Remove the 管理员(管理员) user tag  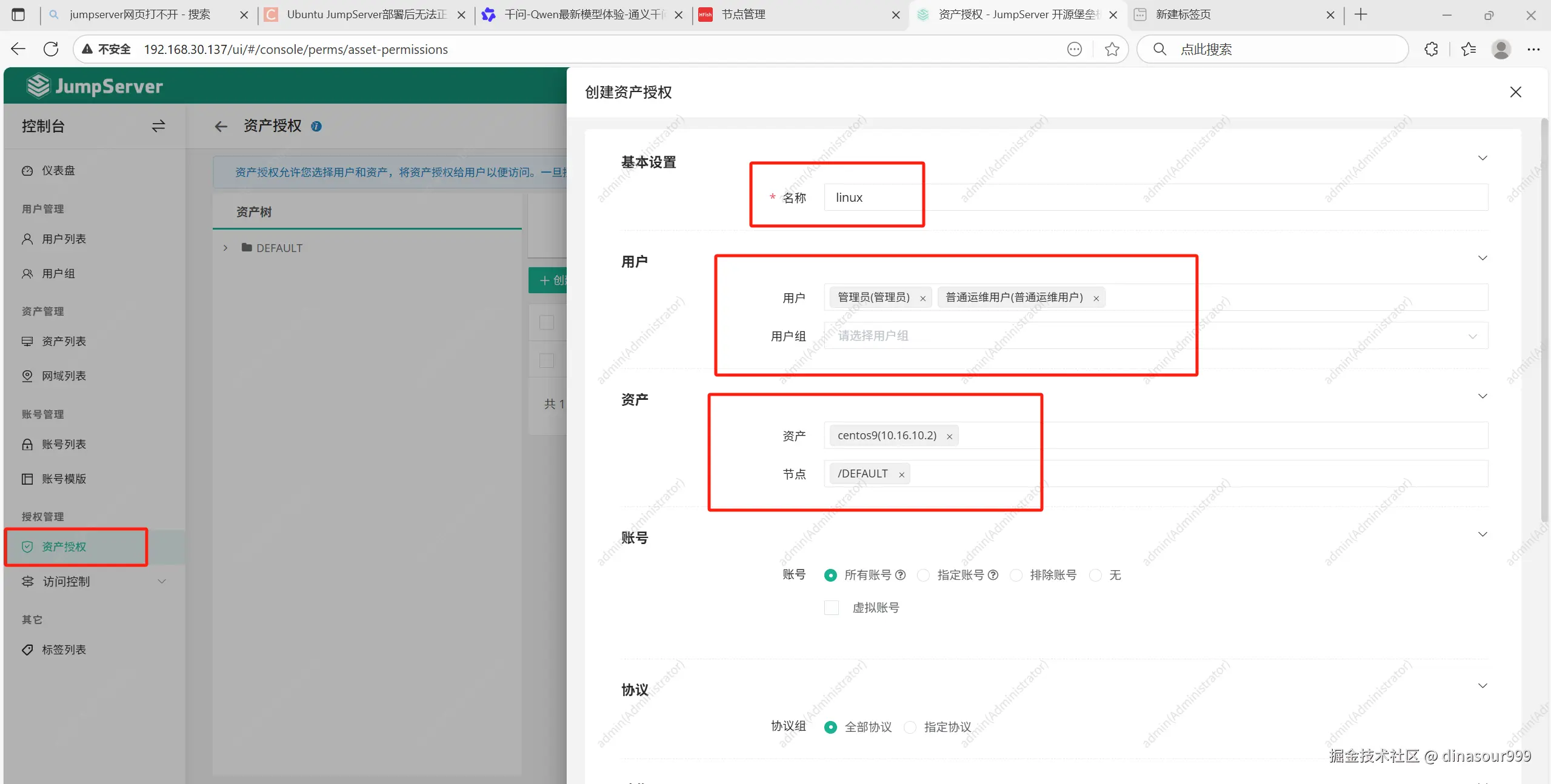[922, 298]
